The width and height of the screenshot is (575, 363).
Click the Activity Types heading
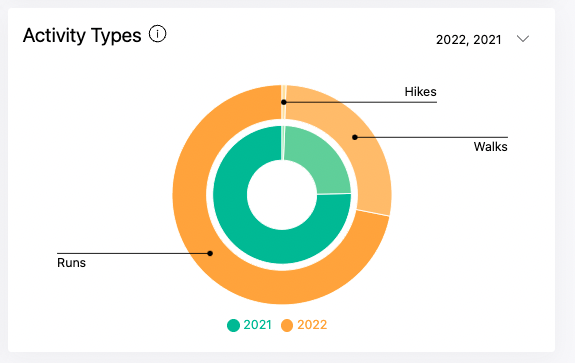point(82,36)
